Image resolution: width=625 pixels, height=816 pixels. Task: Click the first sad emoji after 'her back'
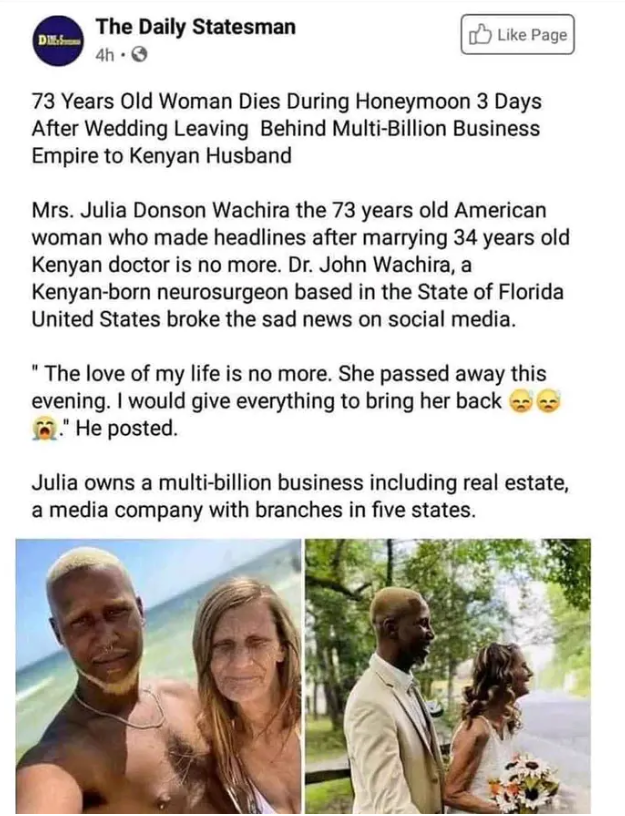click(517, 402)
